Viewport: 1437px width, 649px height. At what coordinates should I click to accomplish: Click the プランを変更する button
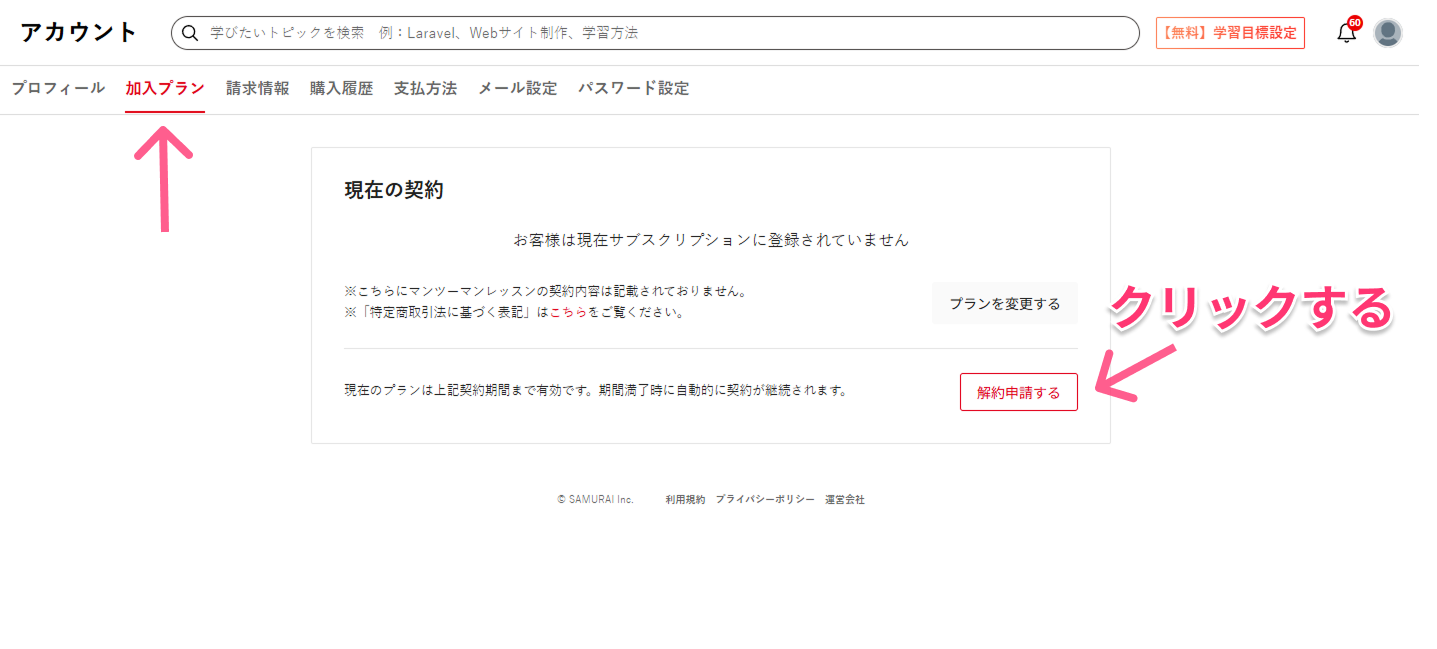point(1004,303)
